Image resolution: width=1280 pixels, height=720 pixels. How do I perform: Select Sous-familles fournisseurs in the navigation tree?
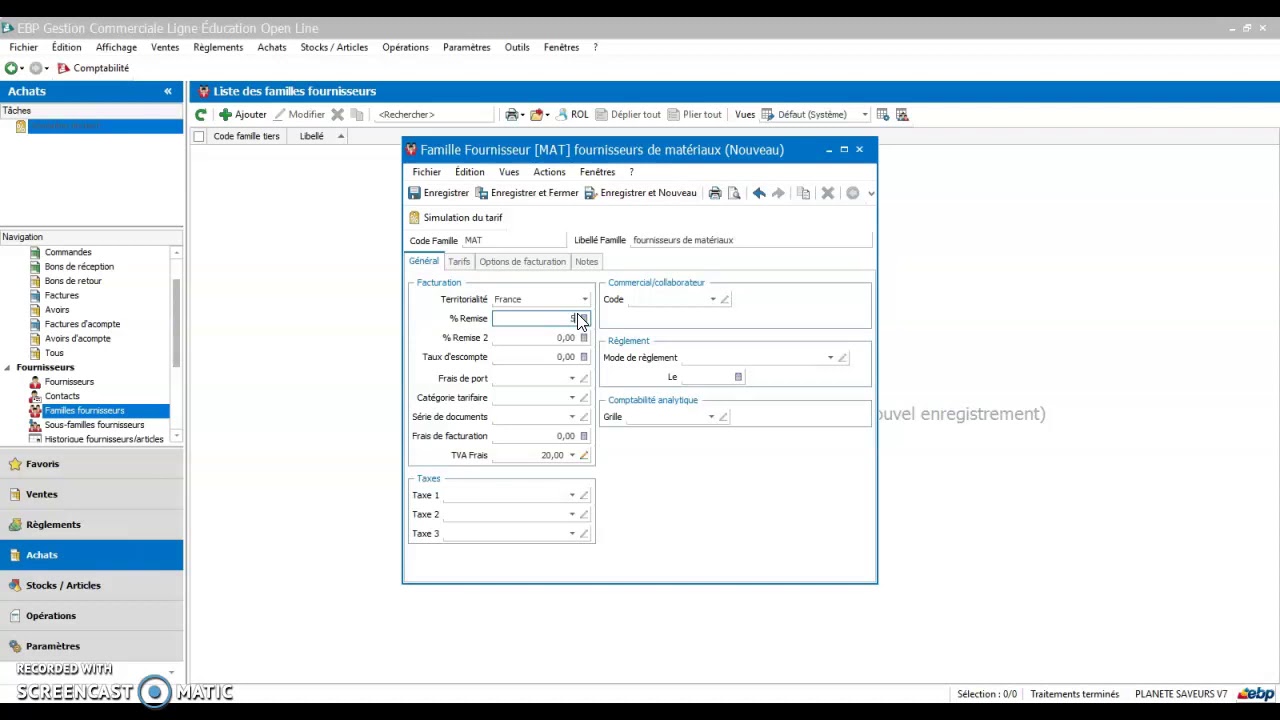pos(94,425)
